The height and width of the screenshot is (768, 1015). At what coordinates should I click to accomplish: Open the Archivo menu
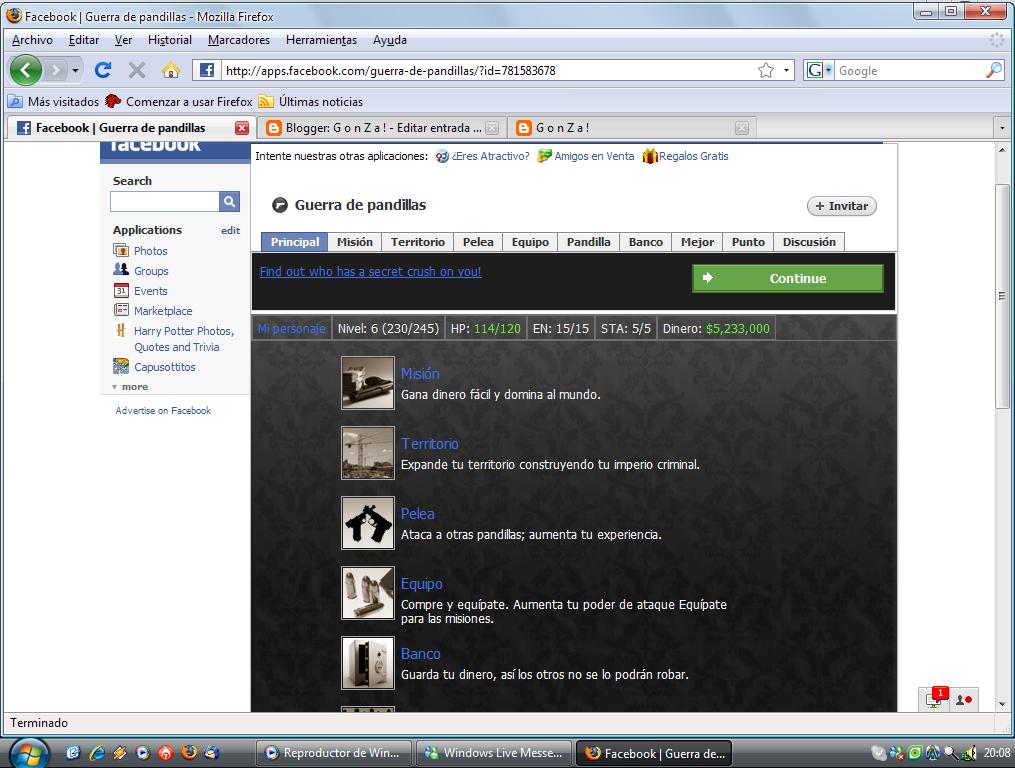[32, 40]
